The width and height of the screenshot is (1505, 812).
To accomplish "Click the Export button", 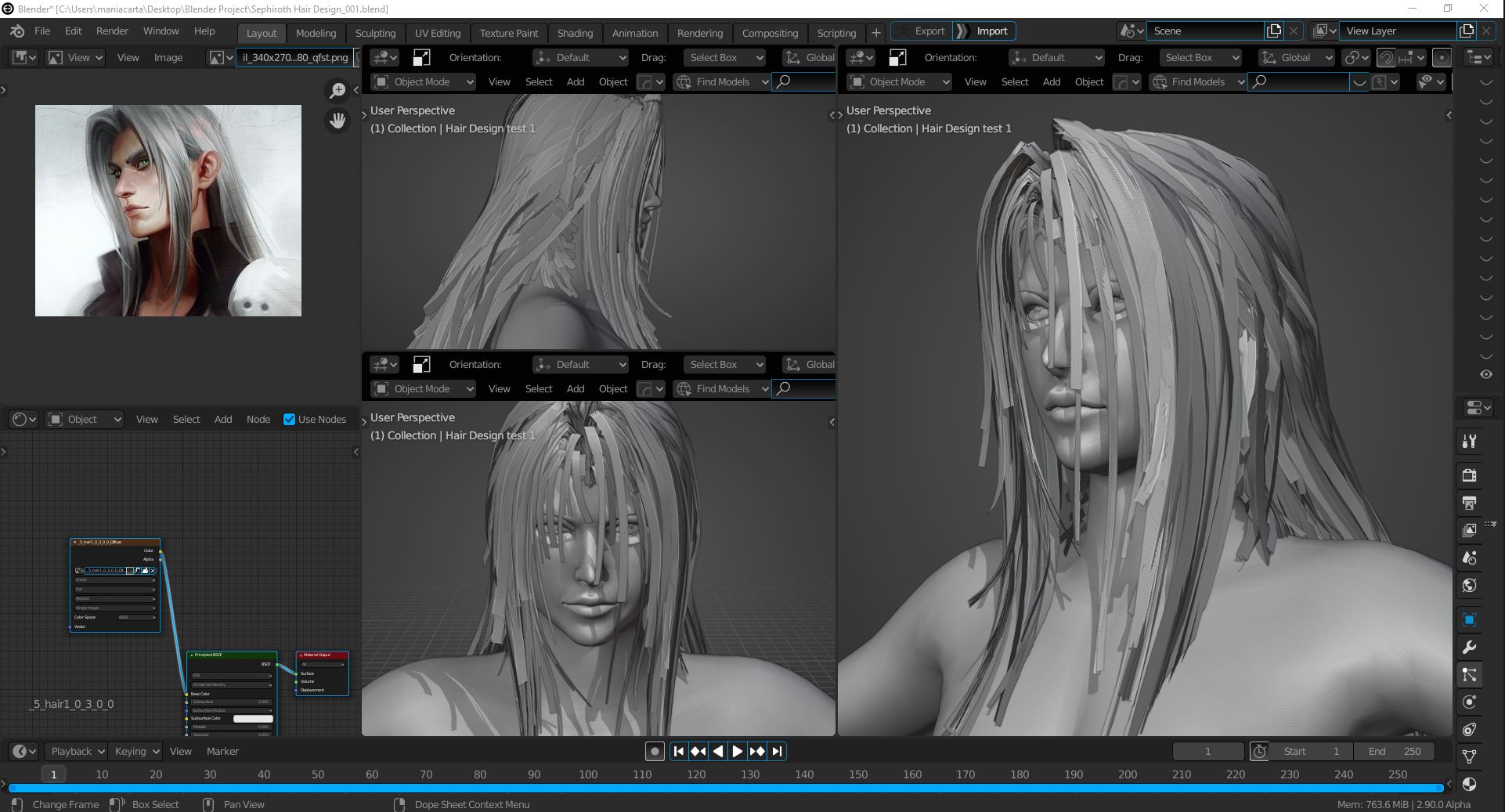I will (922, 31).
